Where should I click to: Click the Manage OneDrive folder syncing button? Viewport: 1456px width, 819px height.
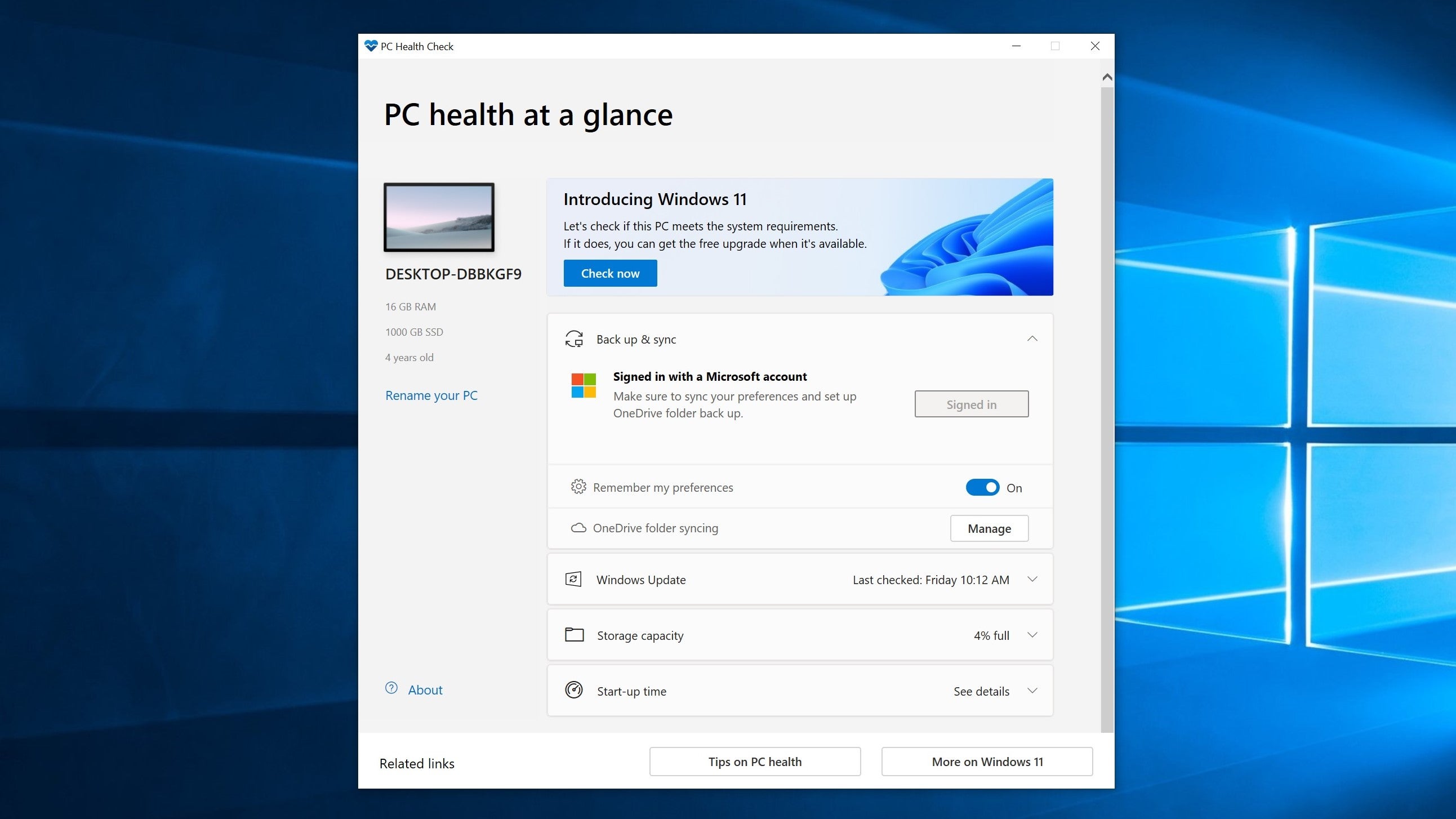[989, 527]
